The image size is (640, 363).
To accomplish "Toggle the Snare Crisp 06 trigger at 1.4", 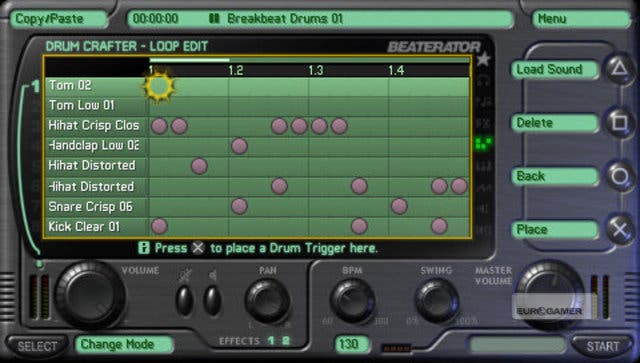I will click(x=399, y=206).
